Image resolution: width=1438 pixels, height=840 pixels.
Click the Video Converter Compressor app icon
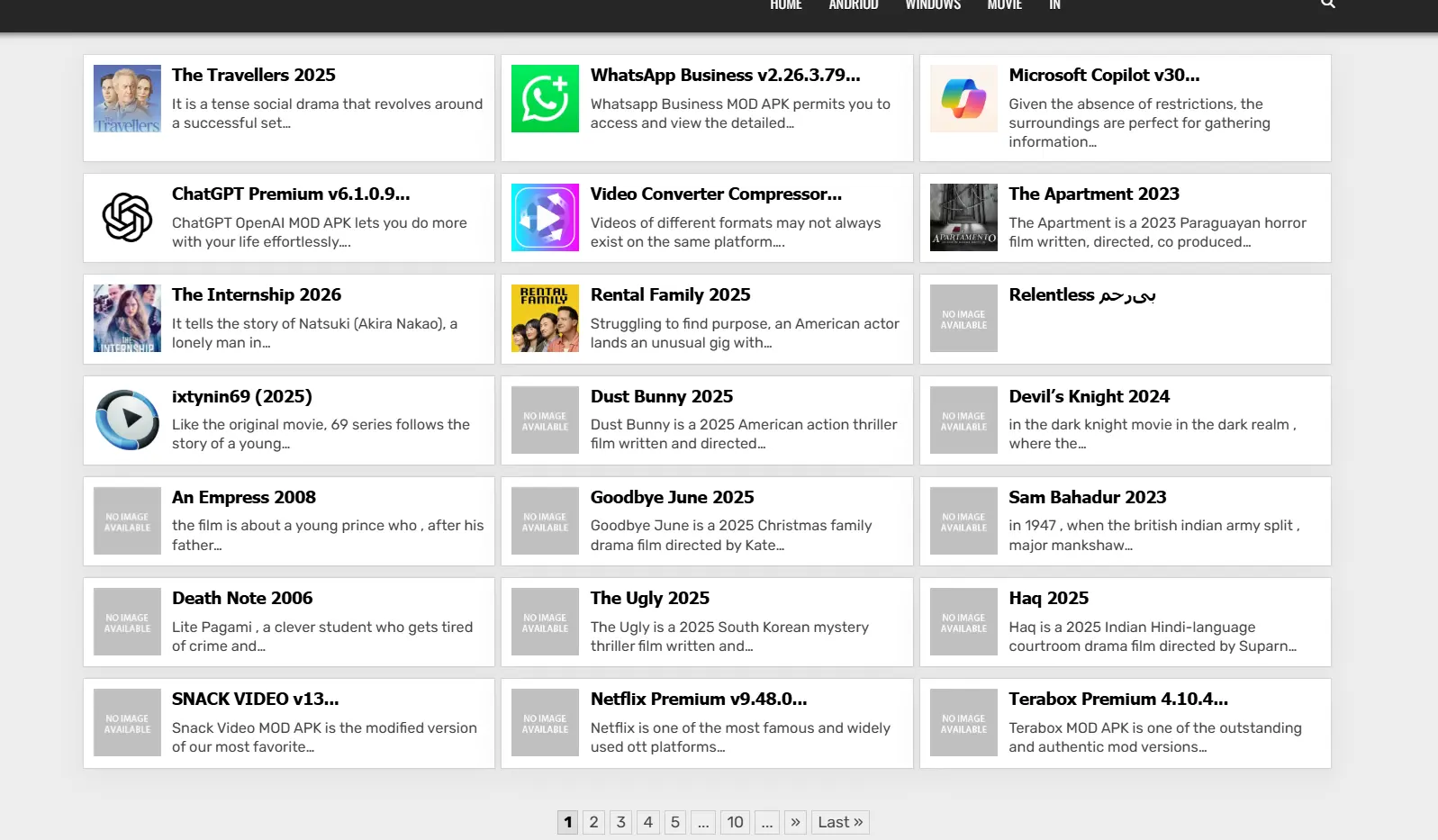tap(545, 217)
